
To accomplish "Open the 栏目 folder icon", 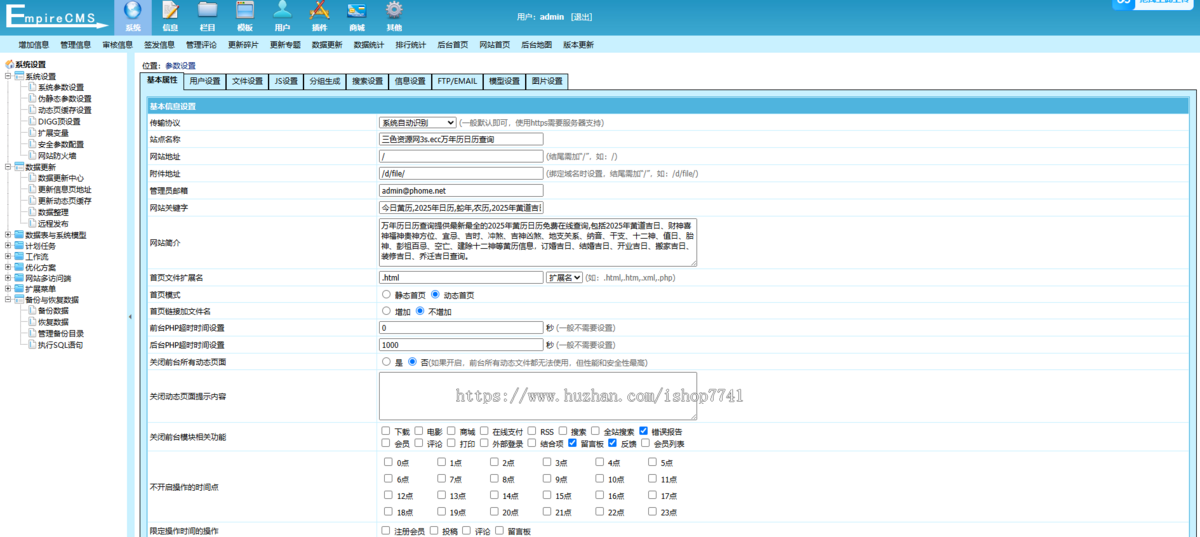I will [207, 11].
